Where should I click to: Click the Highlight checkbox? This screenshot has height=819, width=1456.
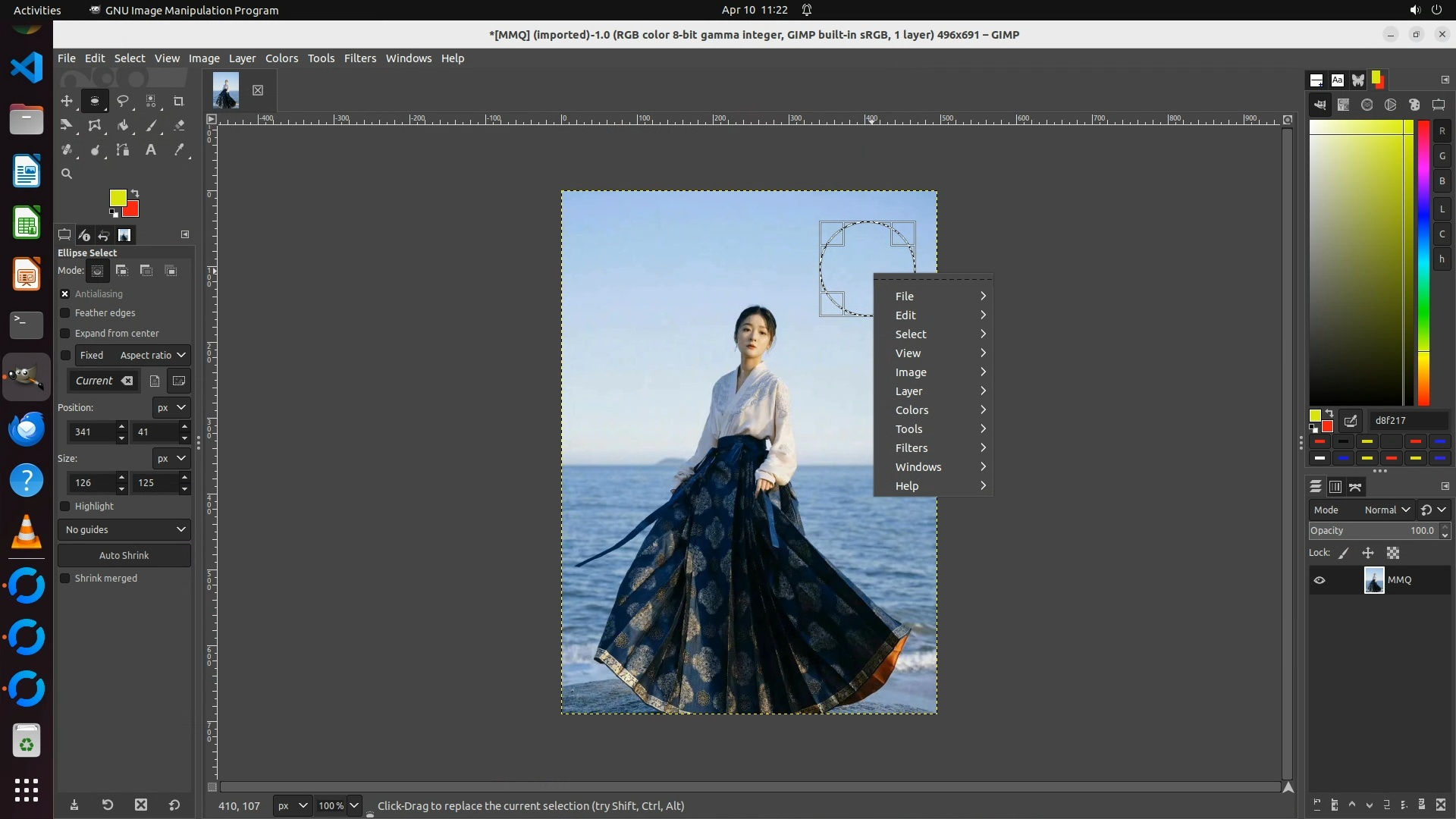pos(65,507)
